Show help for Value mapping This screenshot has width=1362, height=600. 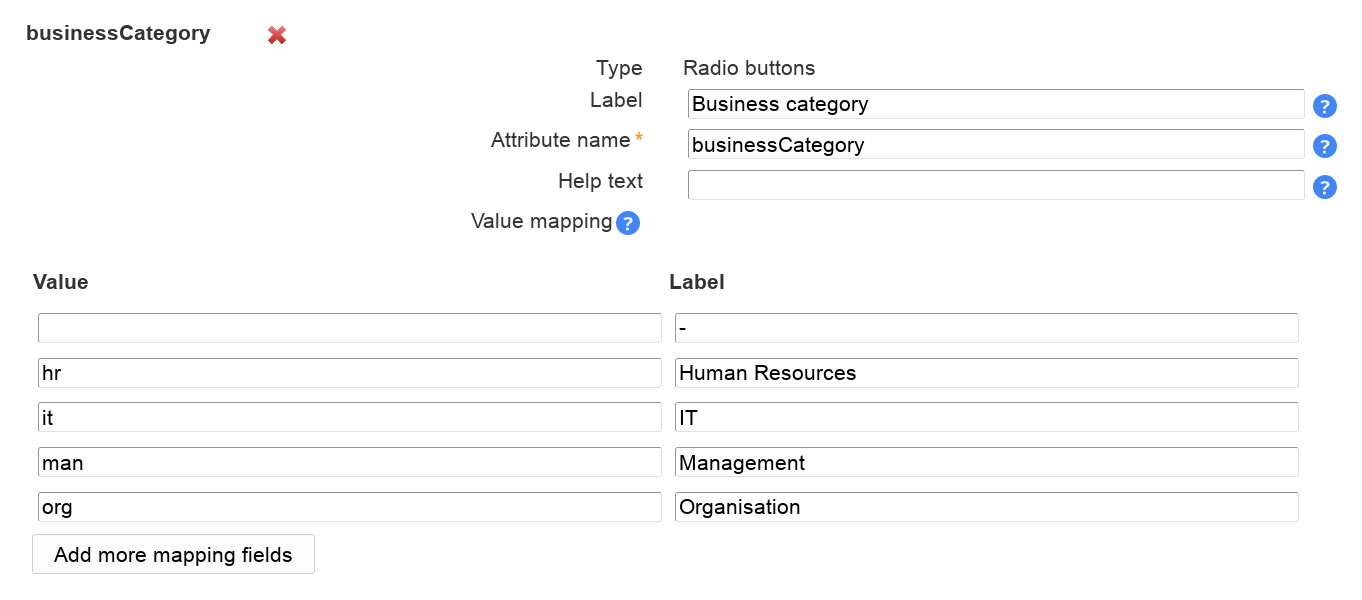(x=627, y=223)
